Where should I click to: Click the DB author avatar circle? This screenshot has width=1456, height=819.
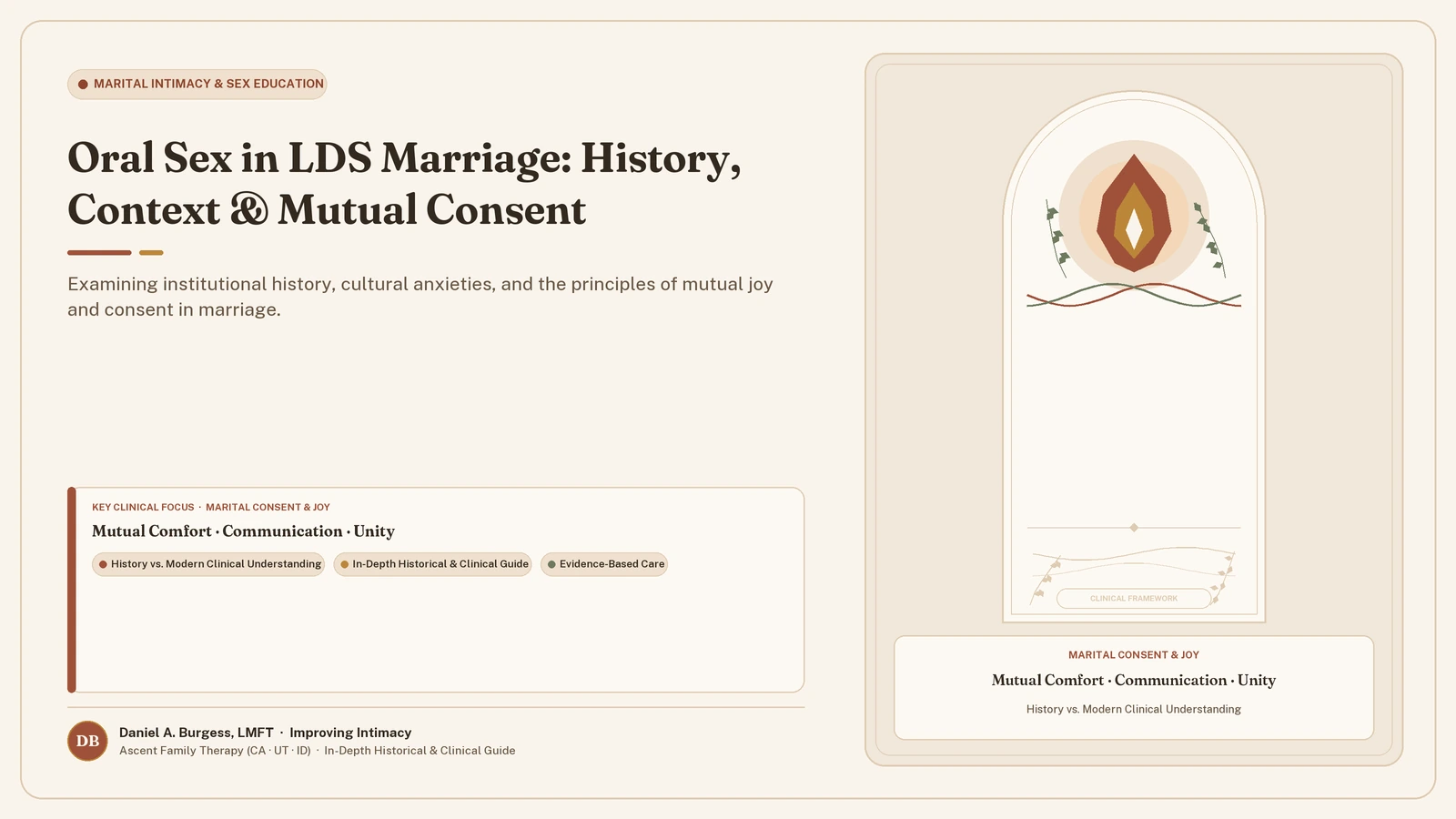coord(87,741)
